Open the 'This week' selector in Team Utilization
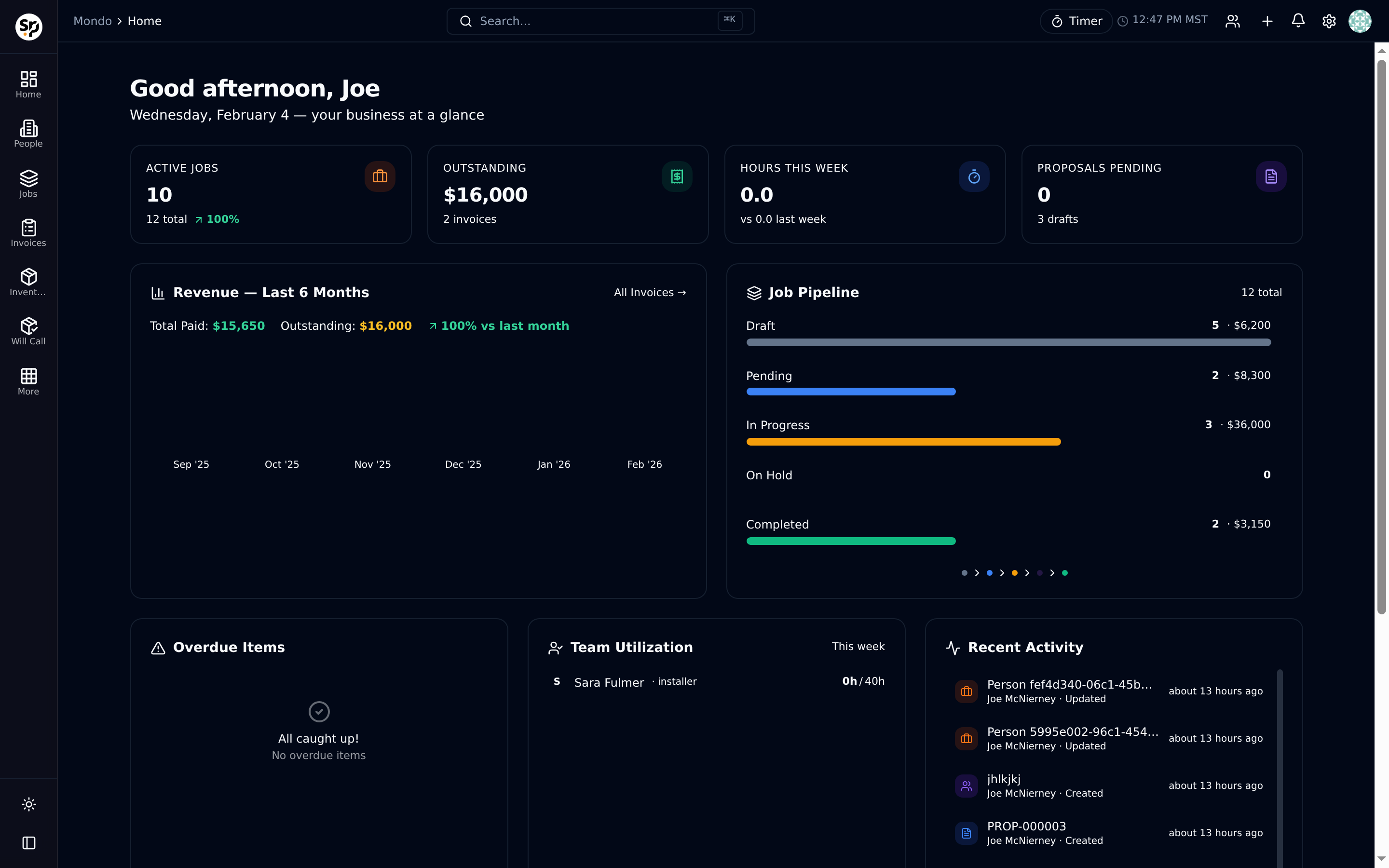Screen dimensions: 1389x868 858,646
